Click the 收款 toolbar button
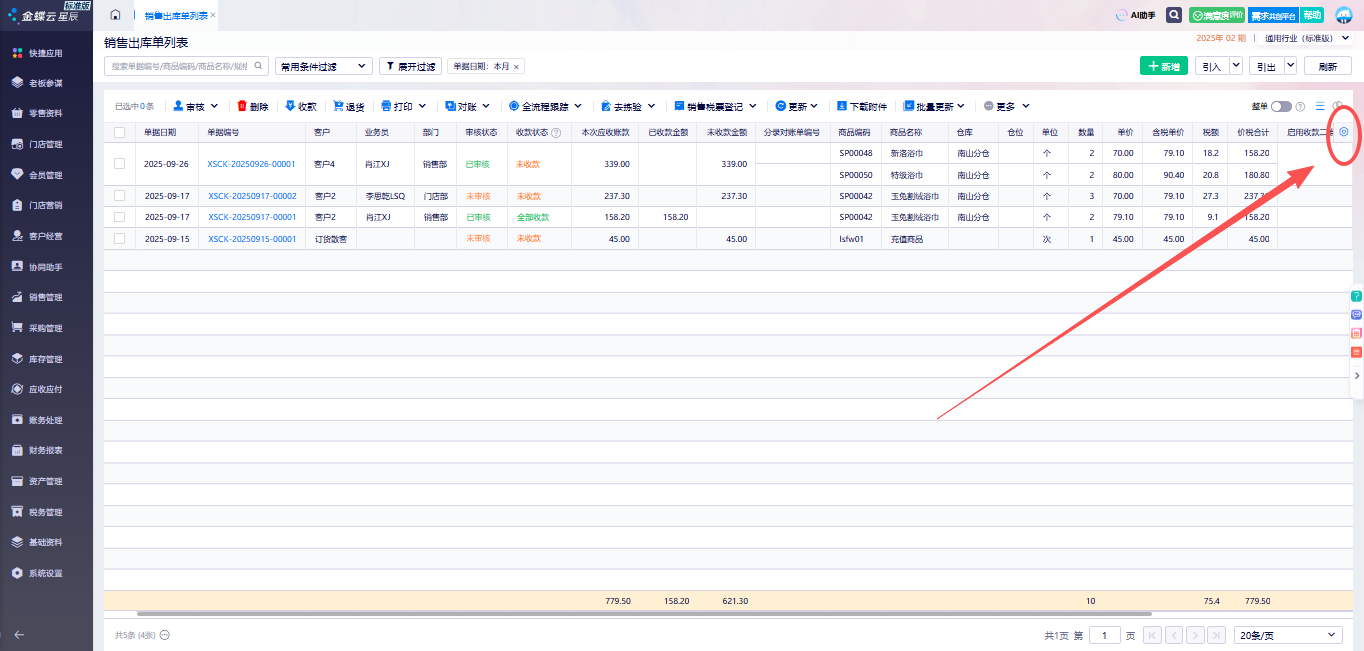The width and height of the screenshot is (1364, 651). click(x=301, y=106)
